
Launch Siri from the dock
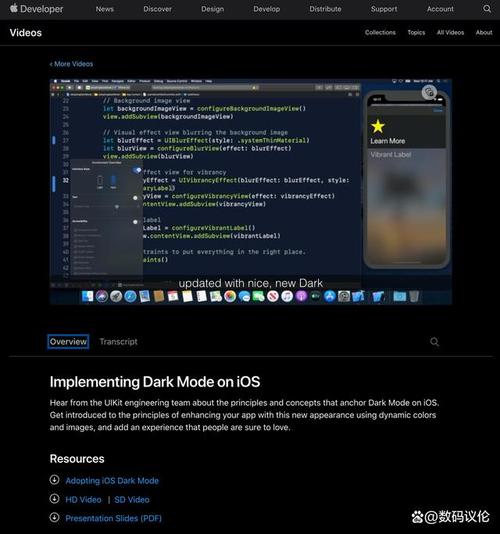102,296
